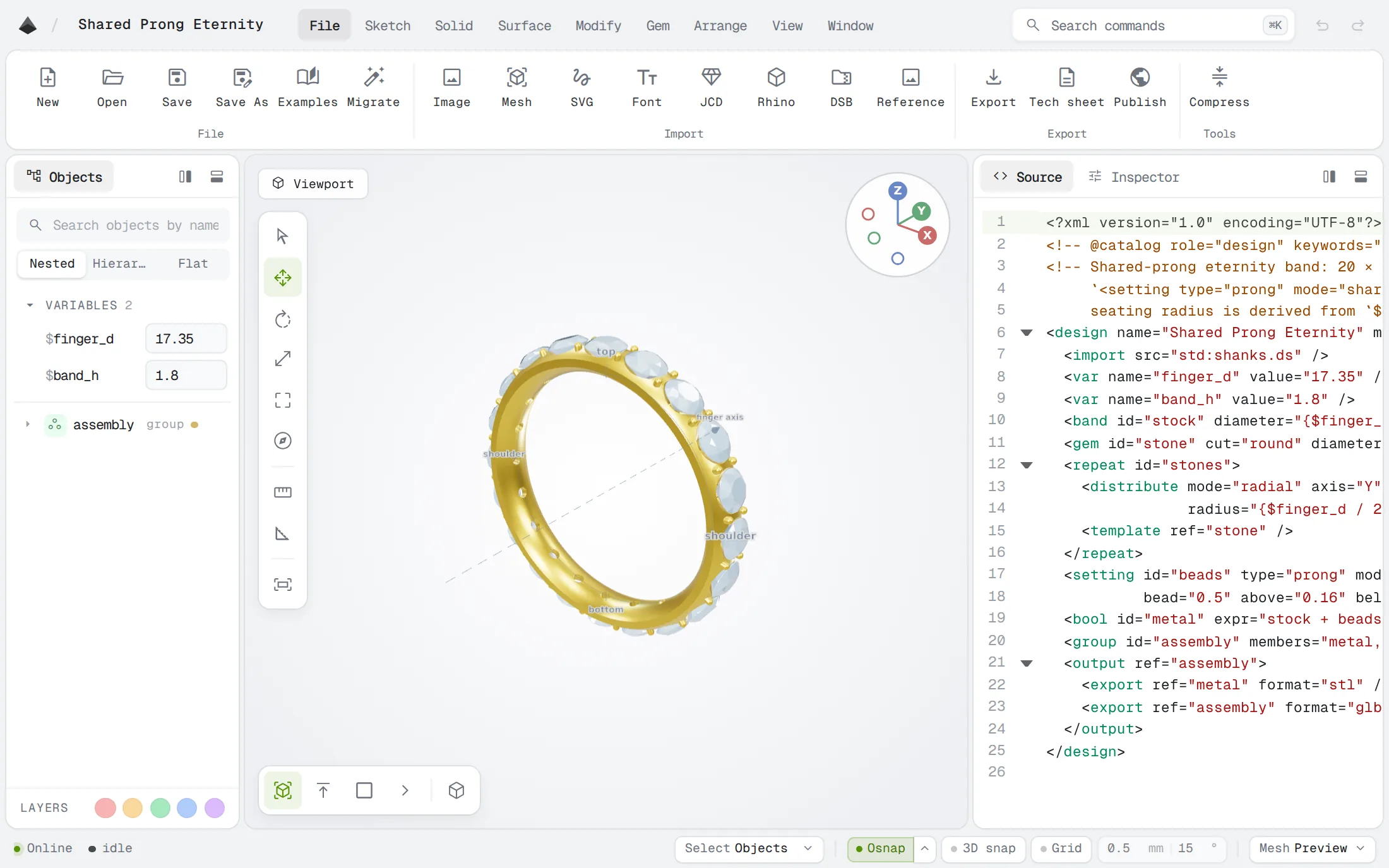Import a Rhino file

[x=776, y=88]
